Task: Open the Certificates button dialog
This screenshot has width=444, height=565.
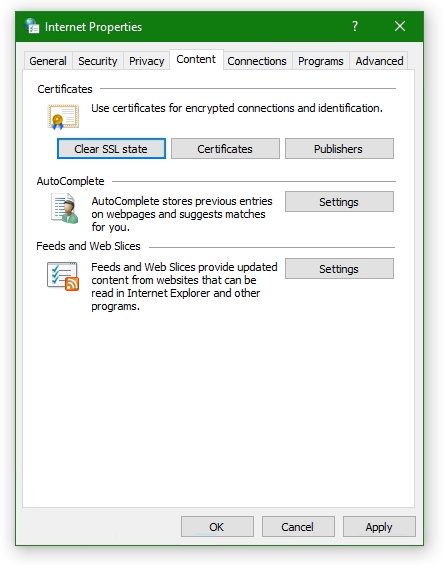Action: [x=225, y=148]
